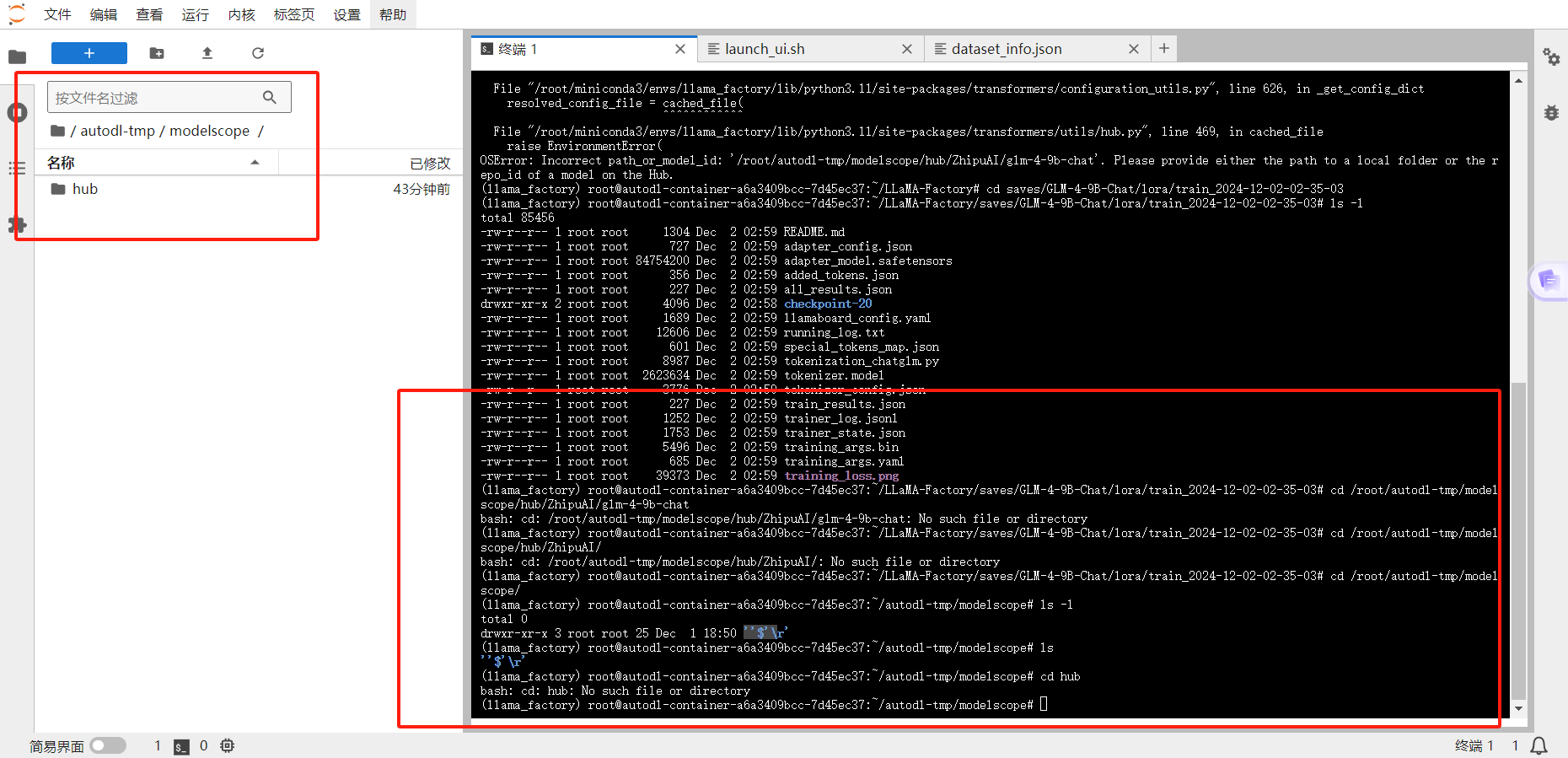This screenshot has width=1568, height=758.
Task: Open the table of contents sidebar
Action: (17, 169)
